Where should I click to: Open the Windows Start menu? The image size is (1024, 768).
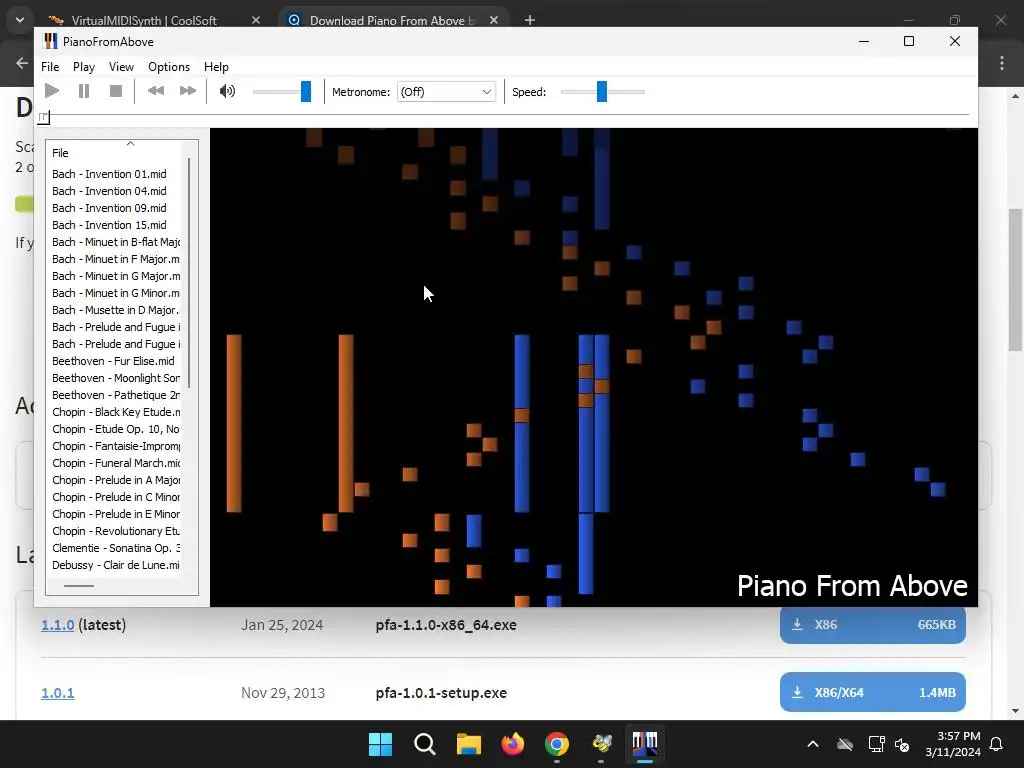[x=380, y=744]
